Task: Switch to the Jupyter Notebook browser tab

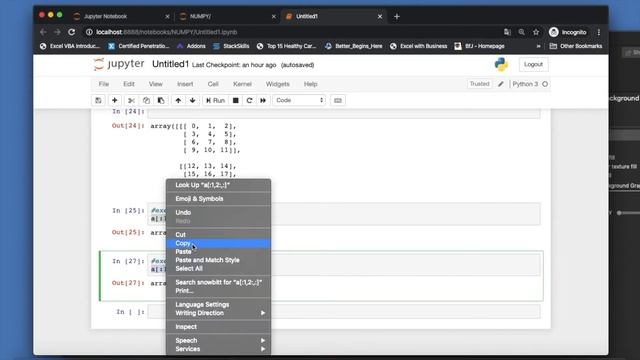Action: click(x=121, y=16)
